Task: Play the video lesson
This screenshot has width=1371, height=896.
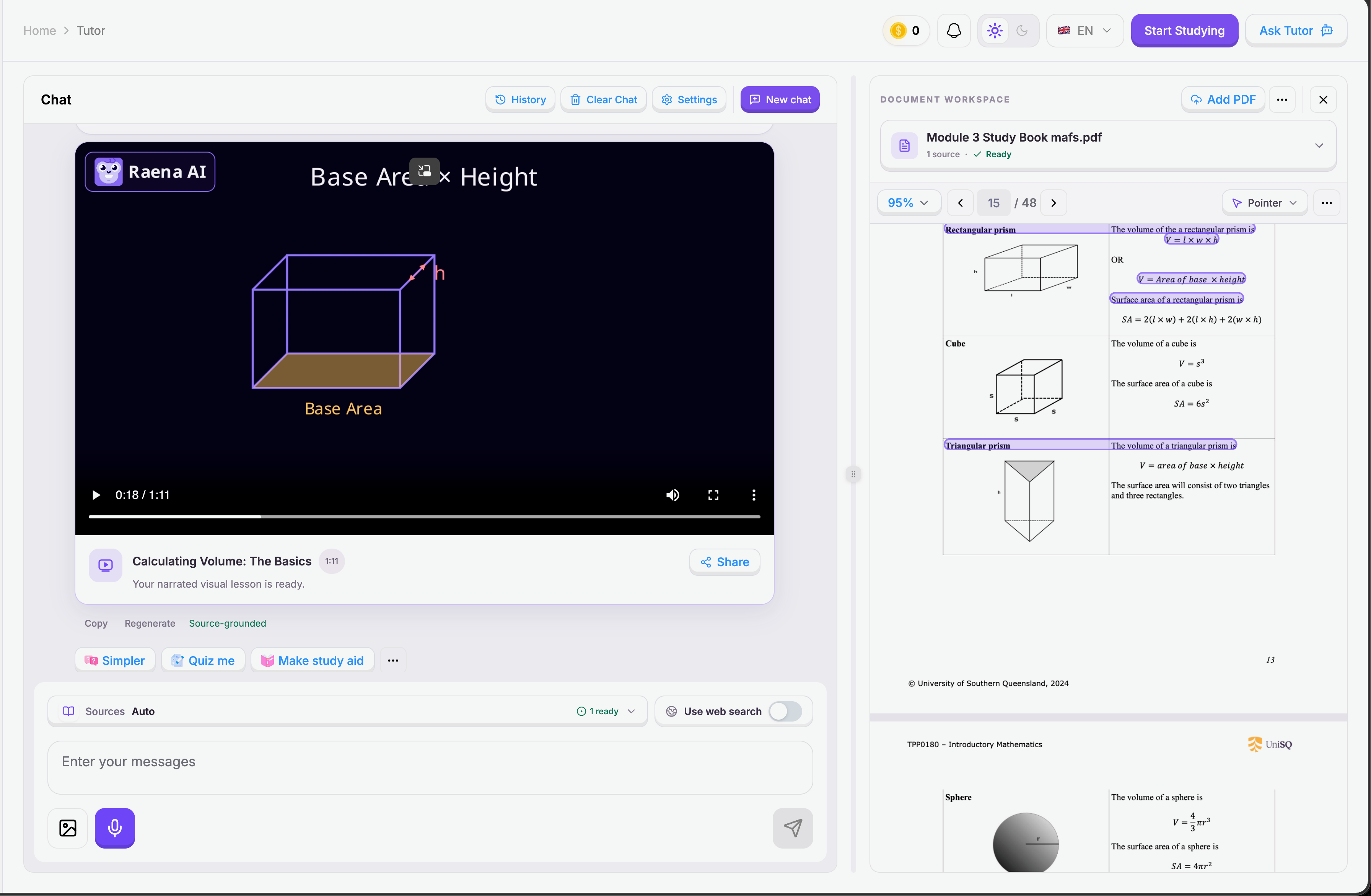Action: pyautogui.click(x=96, y=495)
